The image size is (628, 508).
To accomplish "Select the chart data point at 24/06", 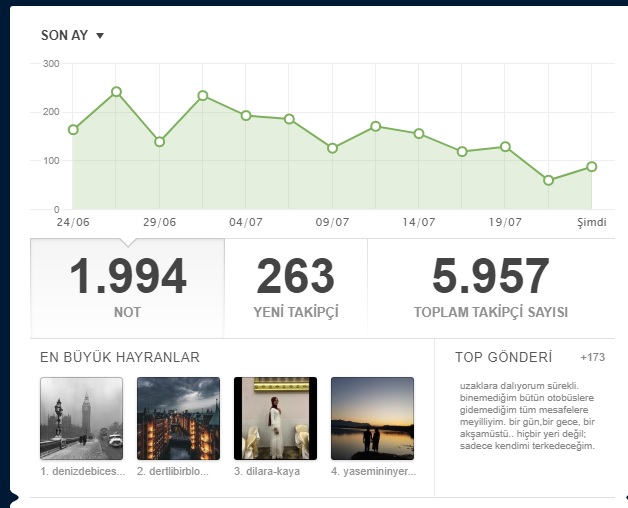I will (x=73, y=130).
